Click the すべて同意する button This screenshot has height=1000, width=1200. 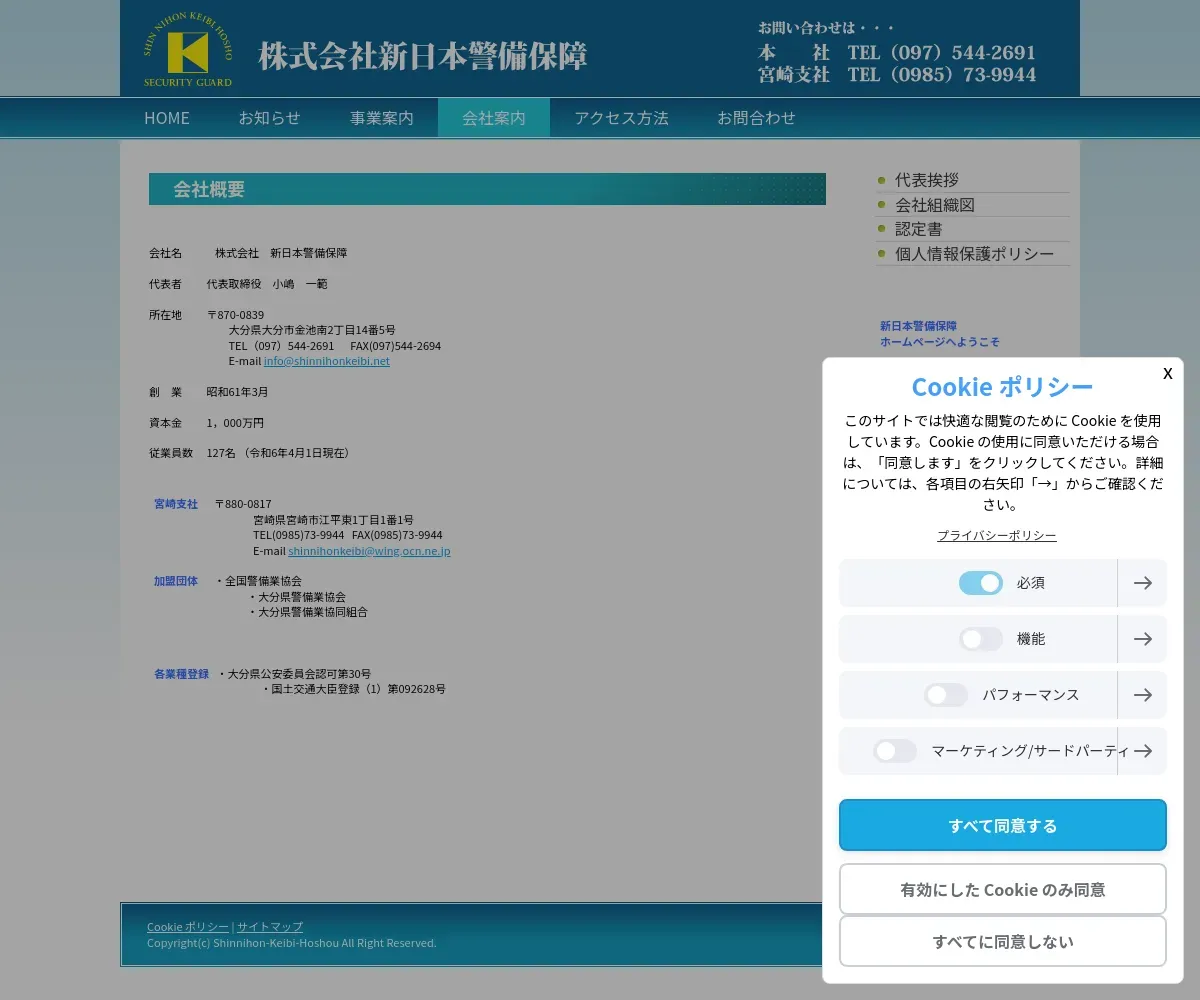pos(1003,826)
